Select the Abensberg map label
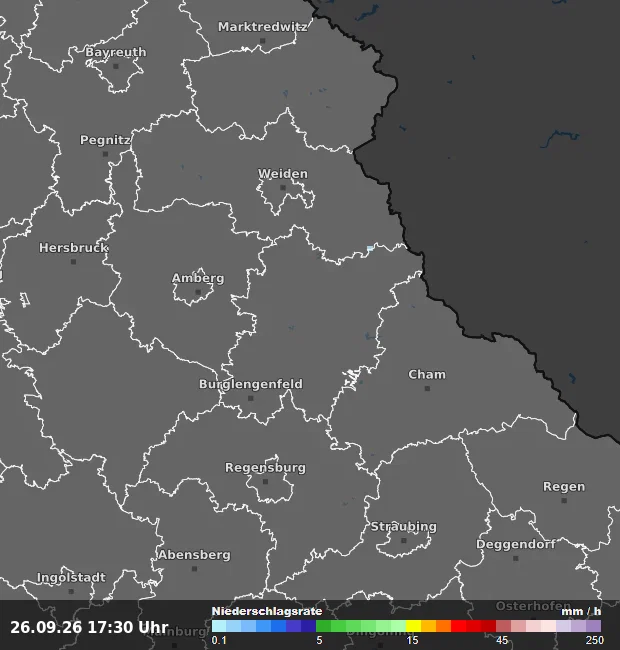The image size is (620, 650). (x=194, y=555)
